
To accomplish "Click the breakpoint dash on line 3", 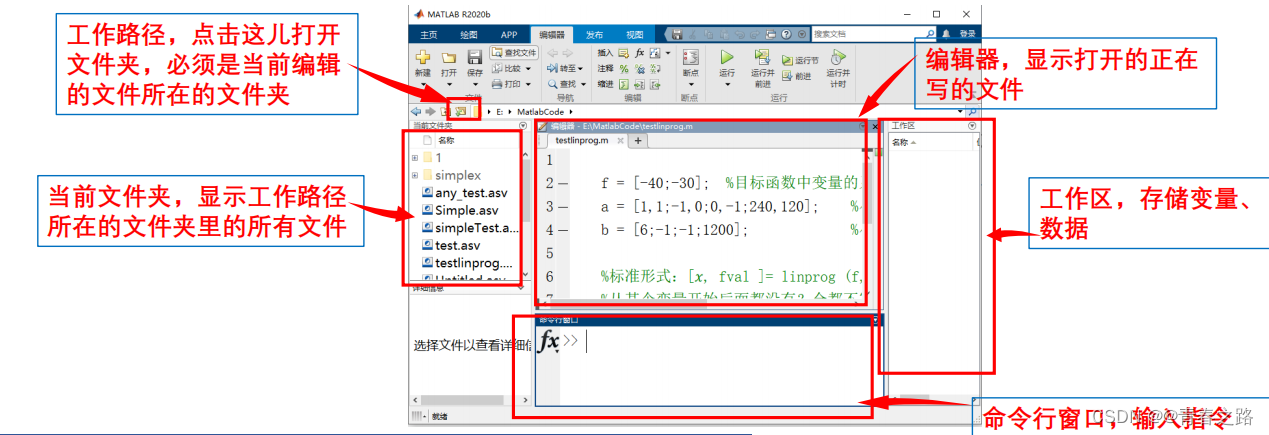I will pos(564,207).
